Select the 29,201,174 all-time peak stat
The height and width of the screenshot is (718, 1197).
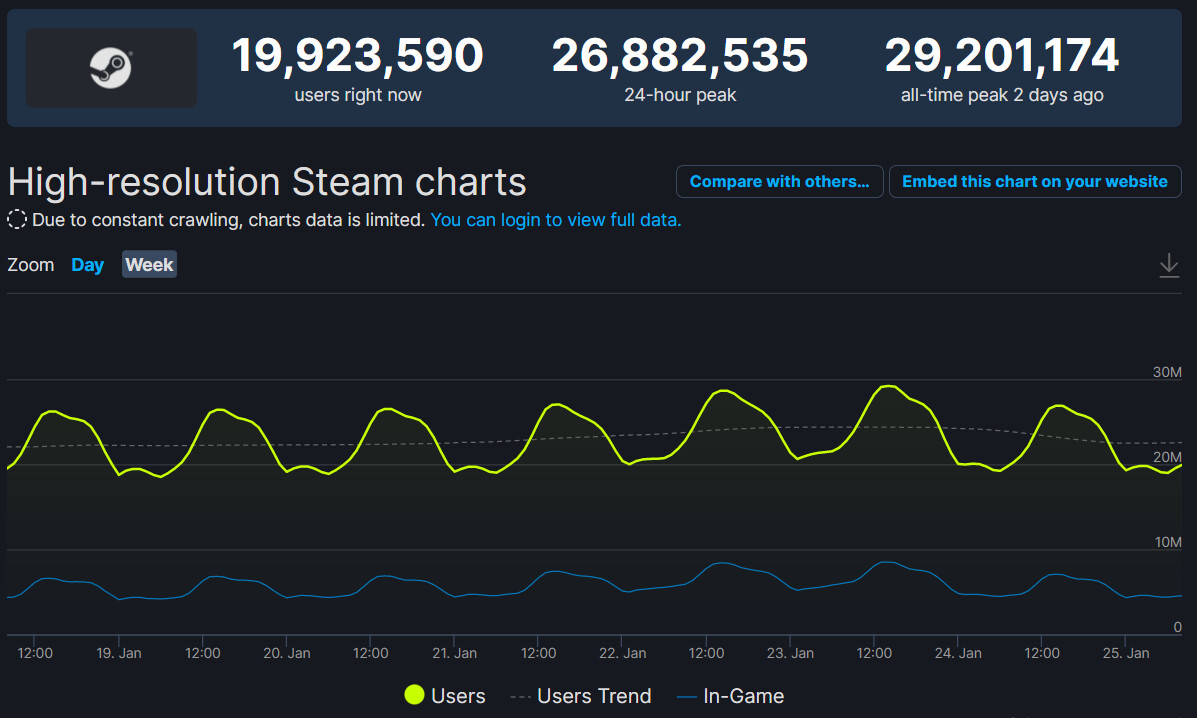1002,56
